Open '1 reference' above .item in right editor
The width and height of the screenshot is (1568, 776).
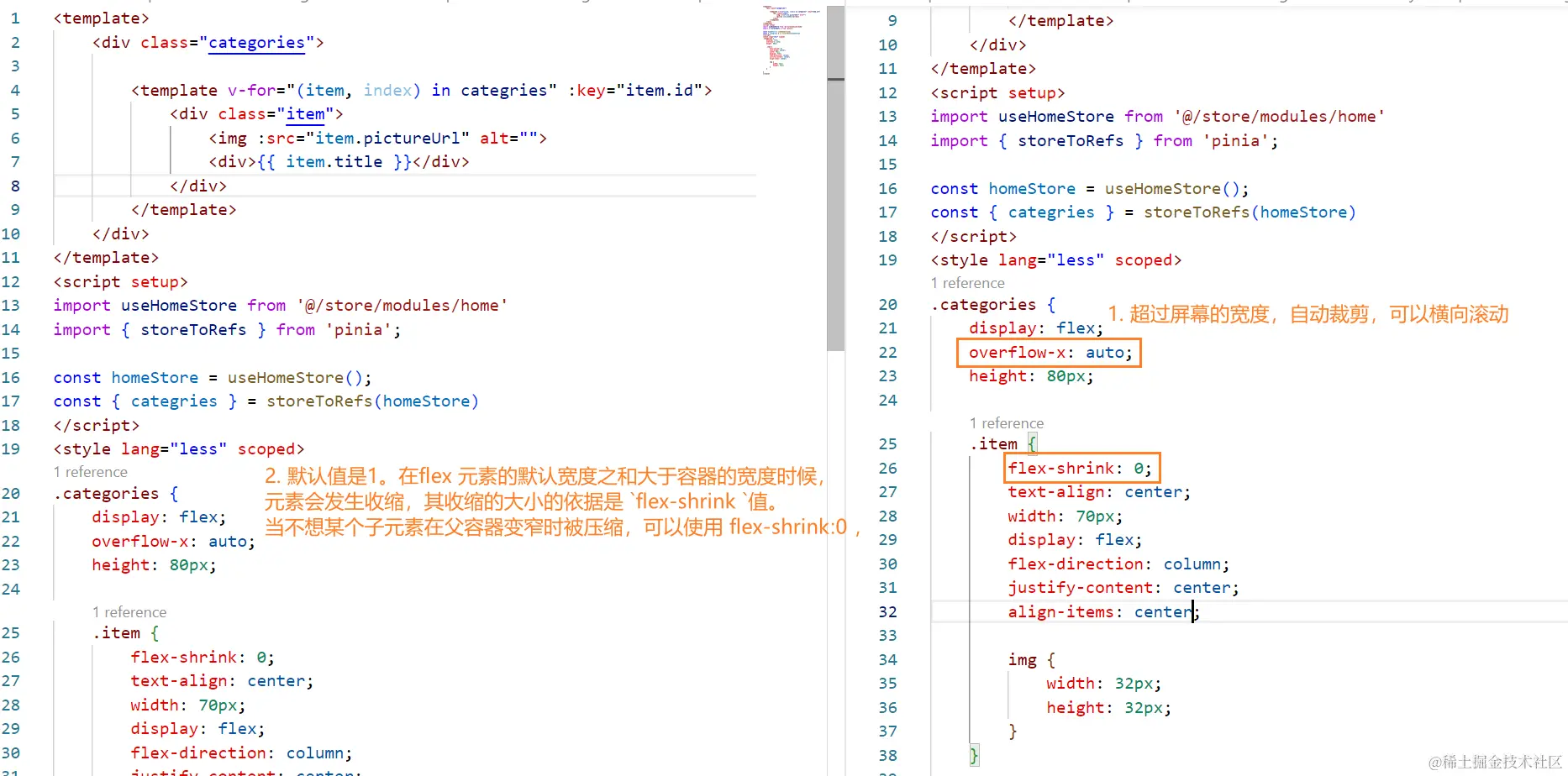pos(1007,423)
